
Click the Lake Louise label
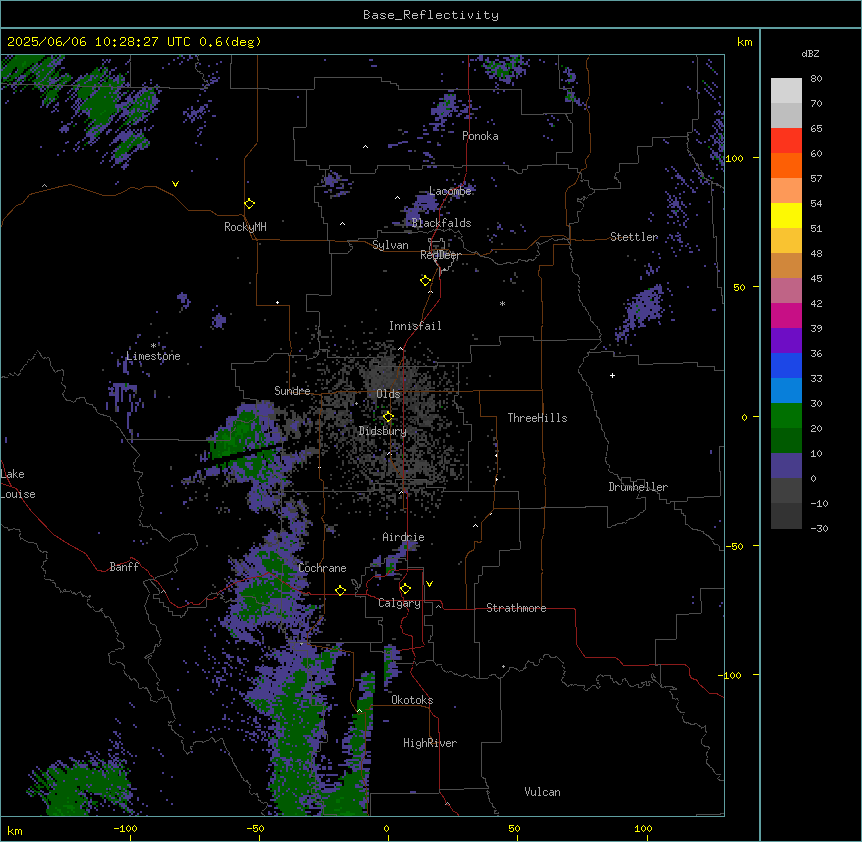[18, 484]
